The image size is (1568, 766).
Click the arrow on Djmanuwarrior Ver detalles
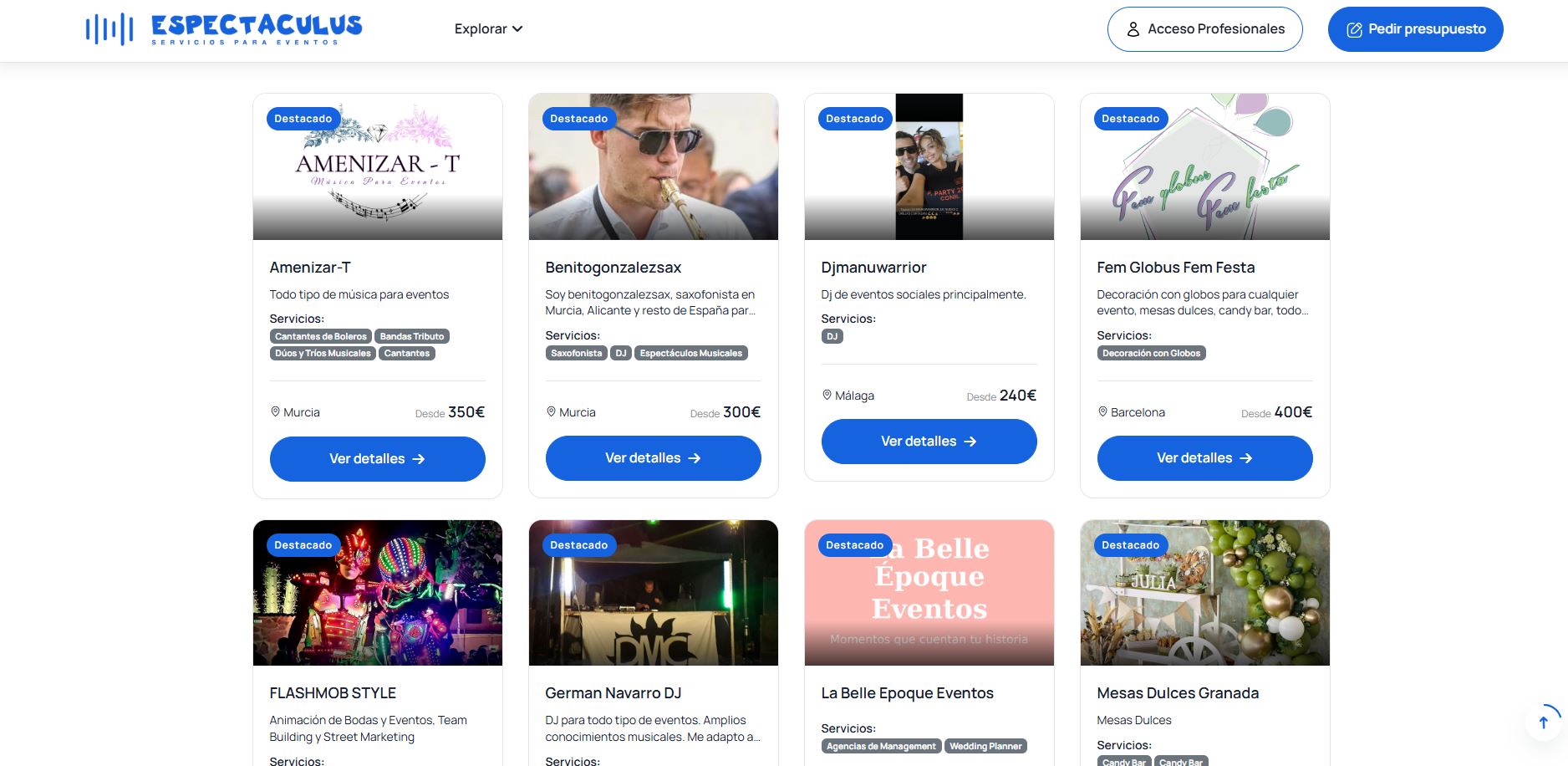pyautogui.click(x=970, y=442)
